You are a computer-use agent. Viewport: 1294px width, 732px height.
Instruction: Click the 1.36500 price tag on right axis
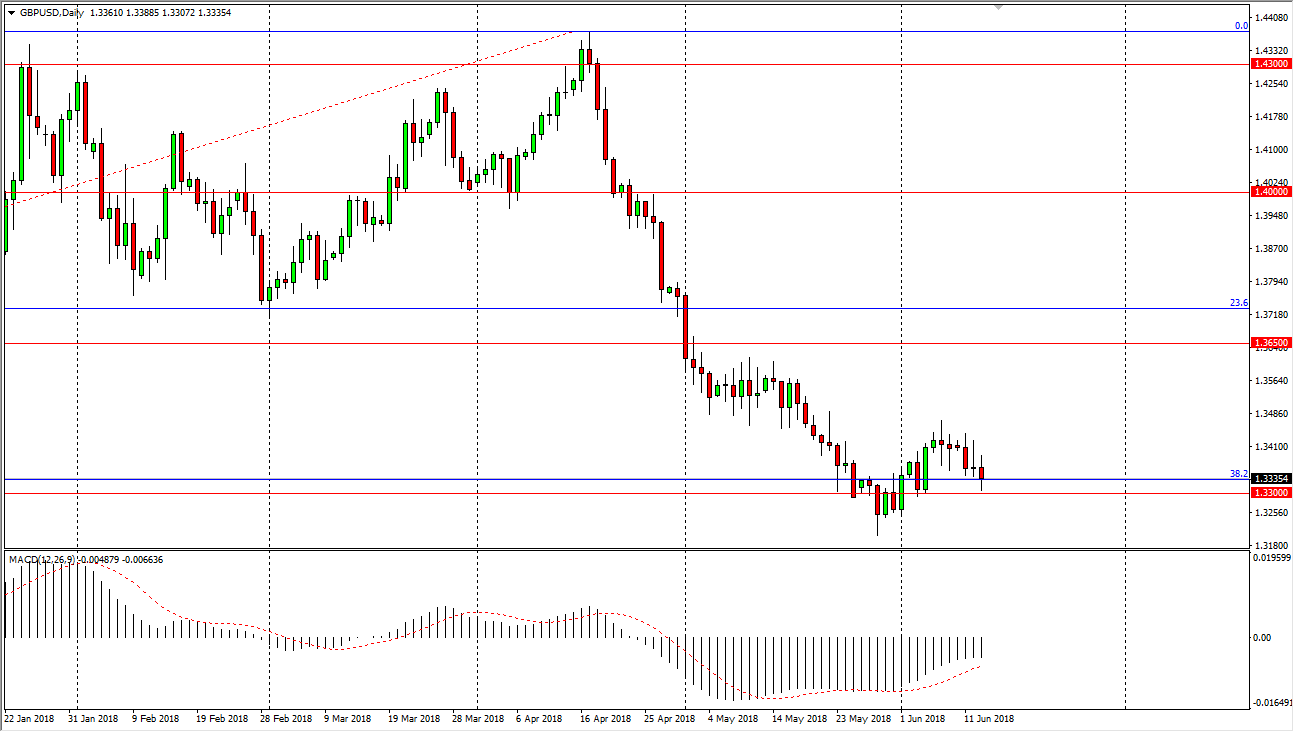pos(1269,343)
